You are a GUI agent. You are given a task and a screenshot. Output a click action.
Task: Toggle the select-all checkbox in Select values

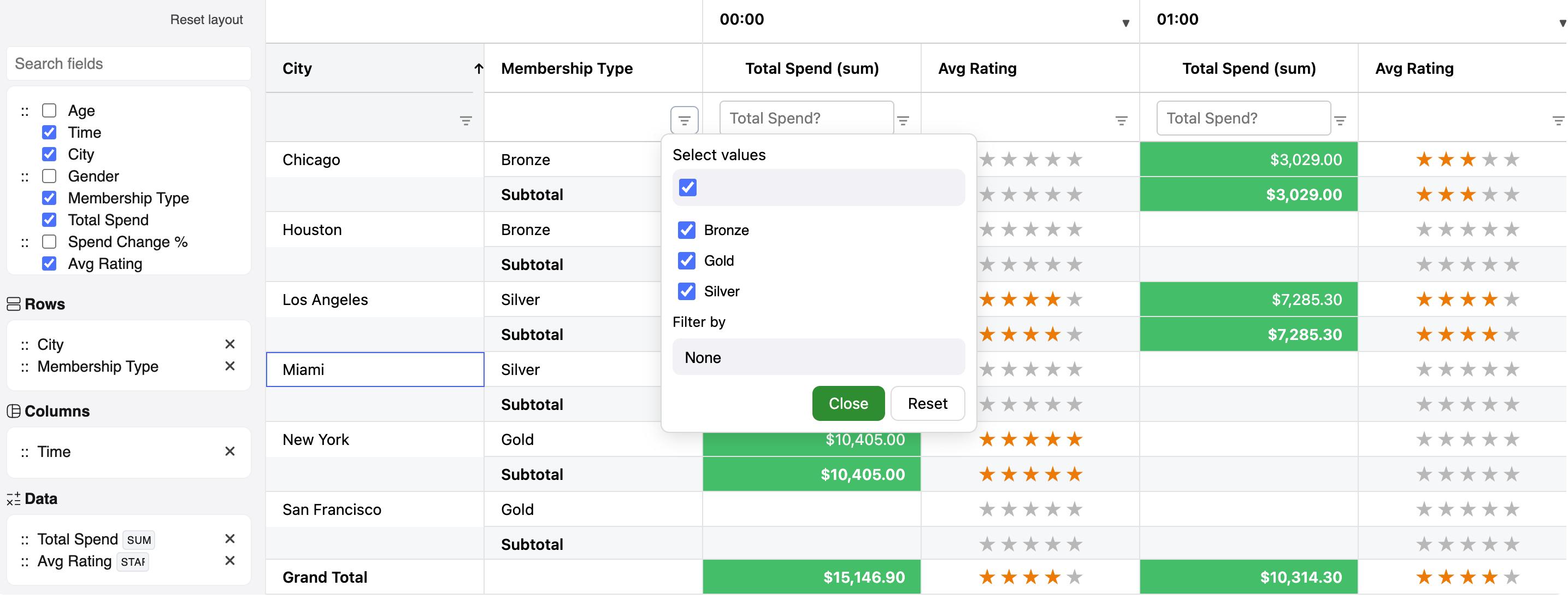688,187
